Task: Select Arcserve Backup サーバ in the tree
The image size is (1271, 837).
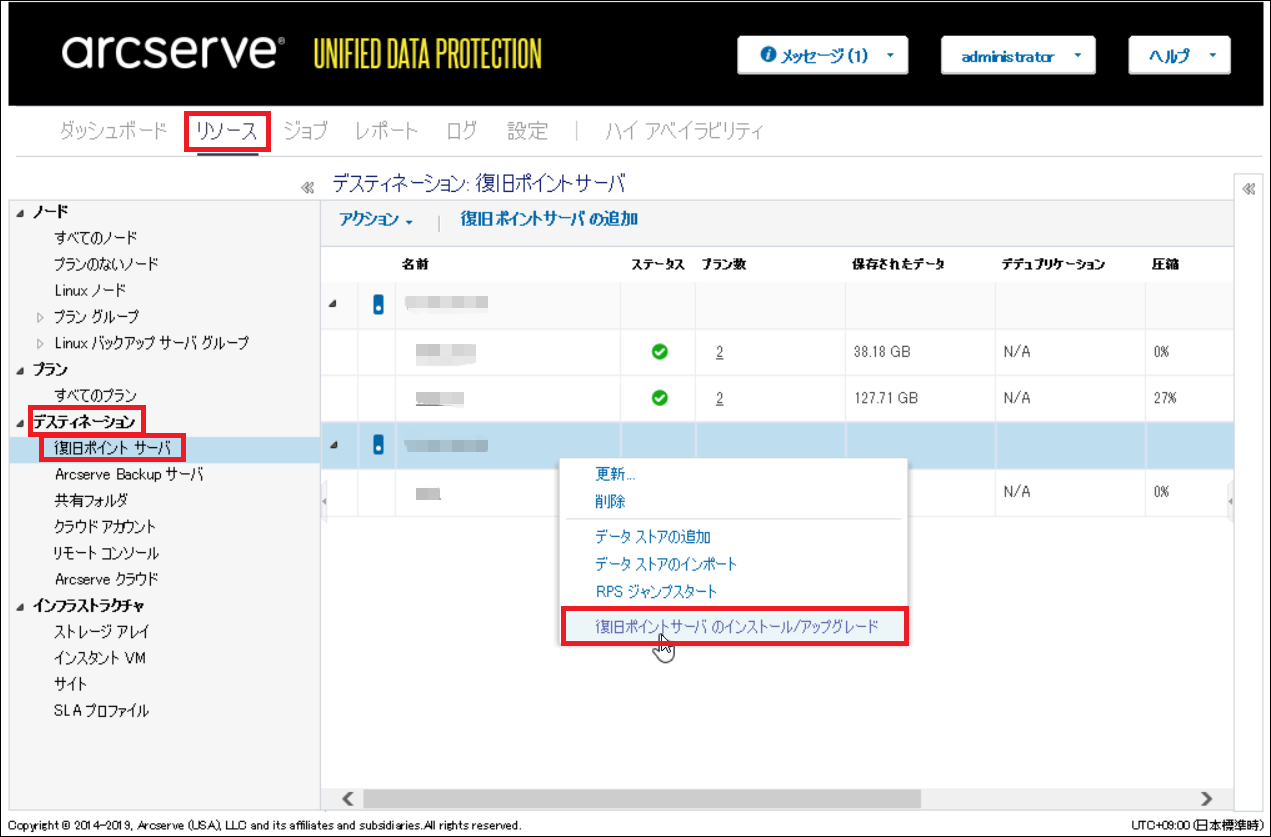Action: point(129,474)
